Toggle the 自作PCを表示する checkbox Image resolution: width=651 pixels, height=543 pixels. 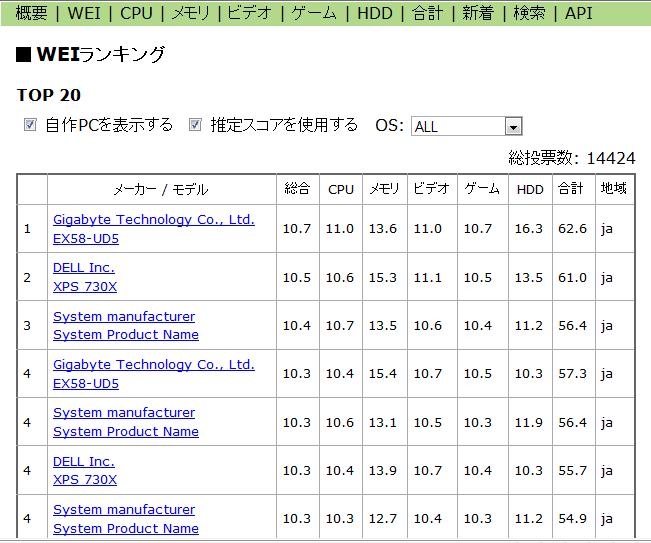pyautogui.click(x=30, y=125)
